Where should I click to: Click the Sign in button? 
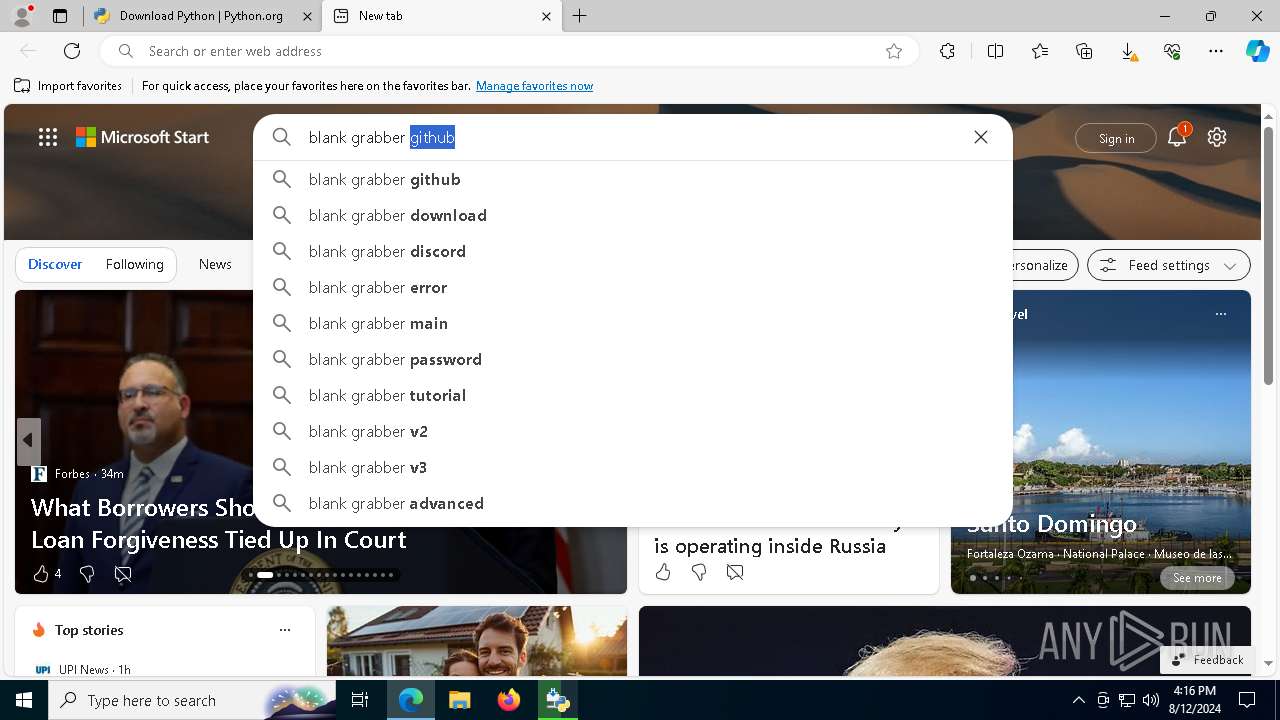[x=1116, y=138]
